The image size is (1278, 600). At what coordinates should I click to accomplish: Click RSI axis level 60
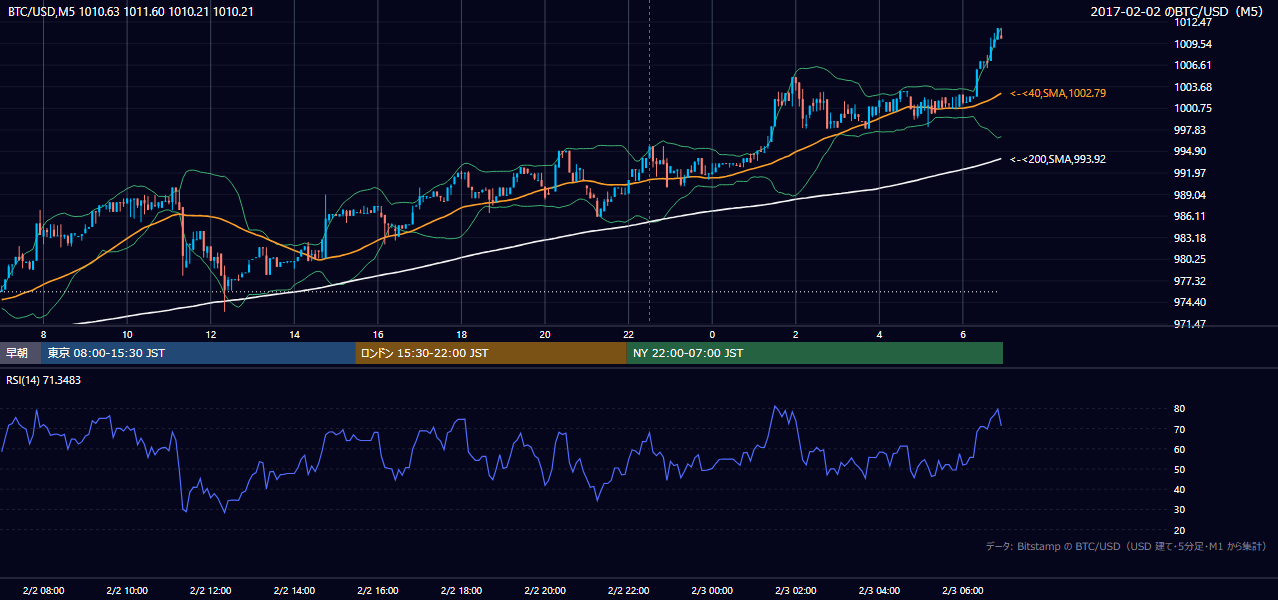(1180, 450)
